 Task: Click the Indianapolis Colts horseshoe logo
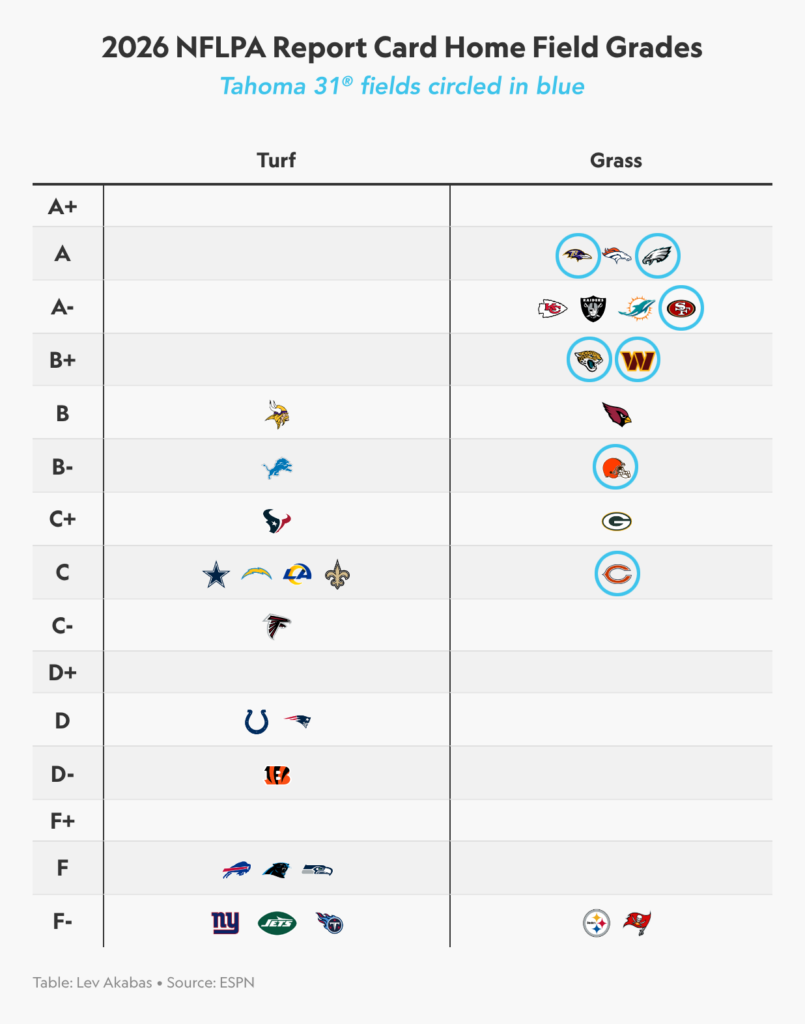[x=257, y=721]
